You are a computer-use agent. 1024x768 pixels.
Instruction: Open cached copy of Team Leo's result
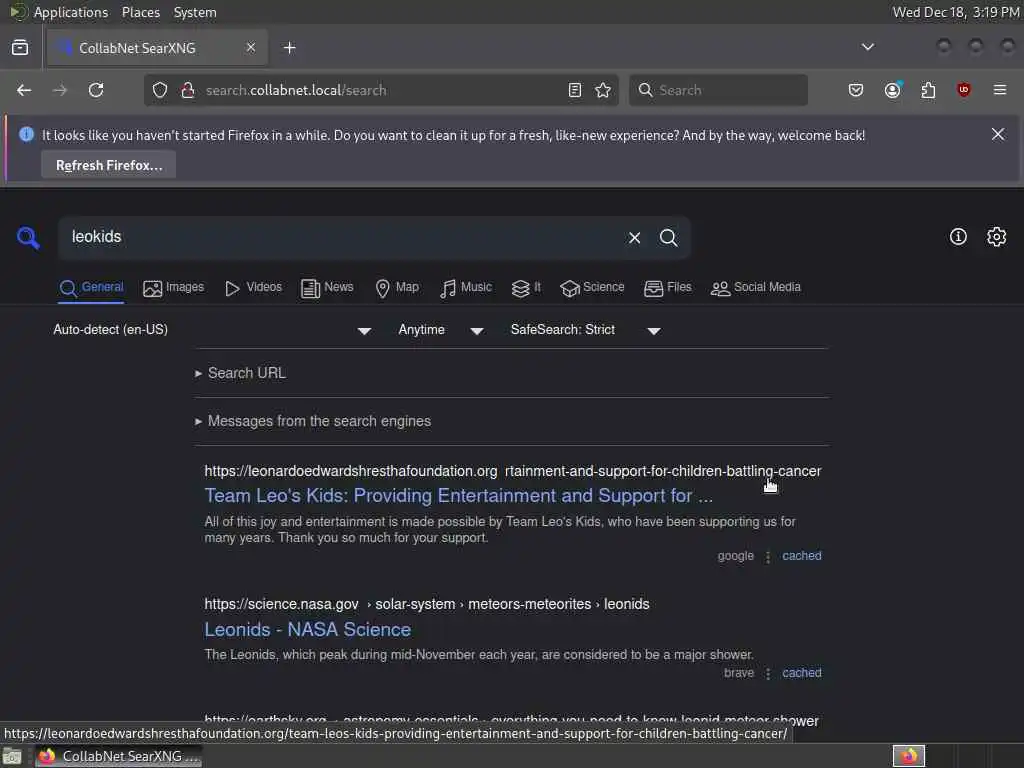point(801,556)
